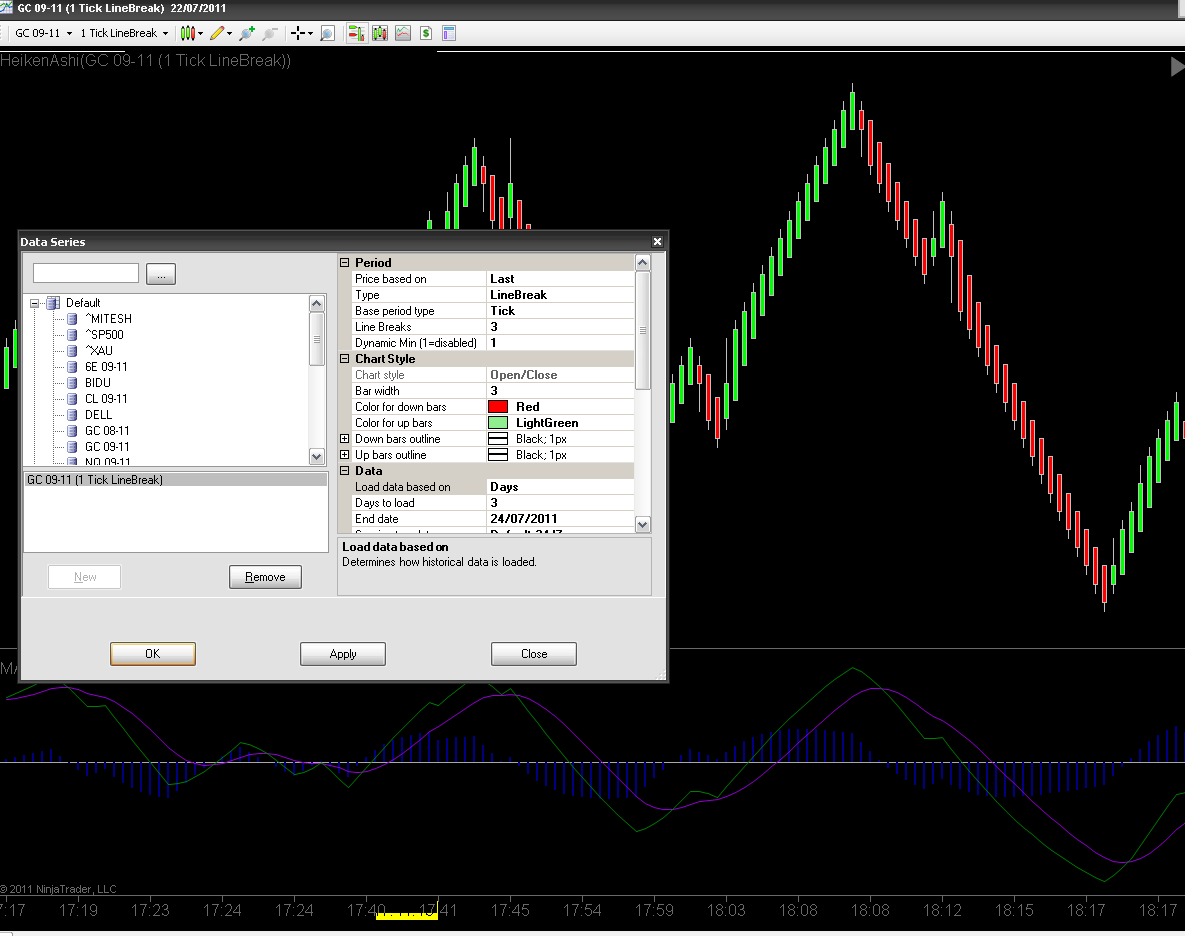
Task: Select the ^SP500 instrument
Action: click(x=104, y=335)
